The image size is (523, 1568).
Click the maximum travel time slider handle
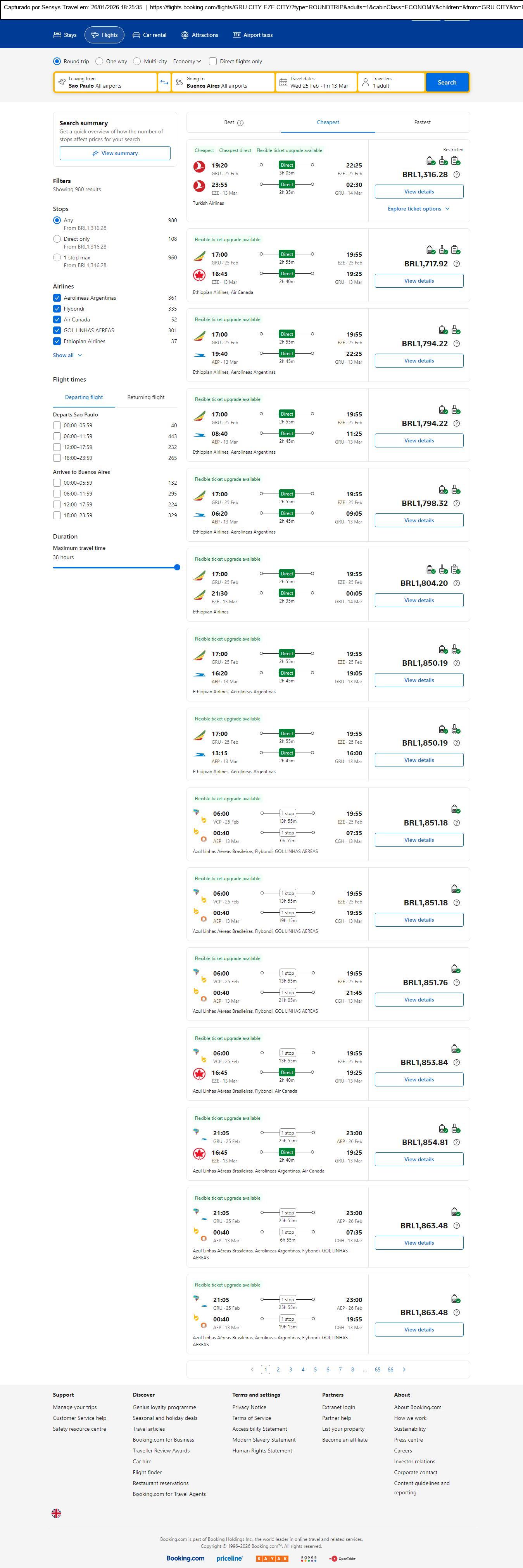pos(177,567)
